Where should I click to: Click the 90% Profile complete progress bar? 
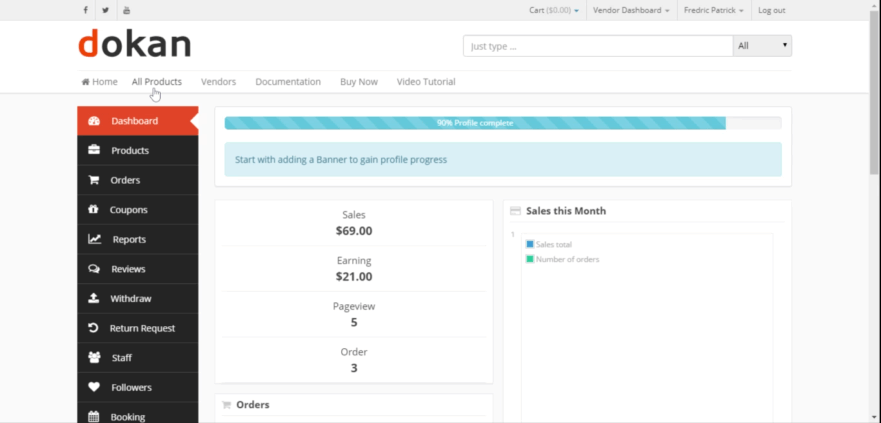pos(503,123)
